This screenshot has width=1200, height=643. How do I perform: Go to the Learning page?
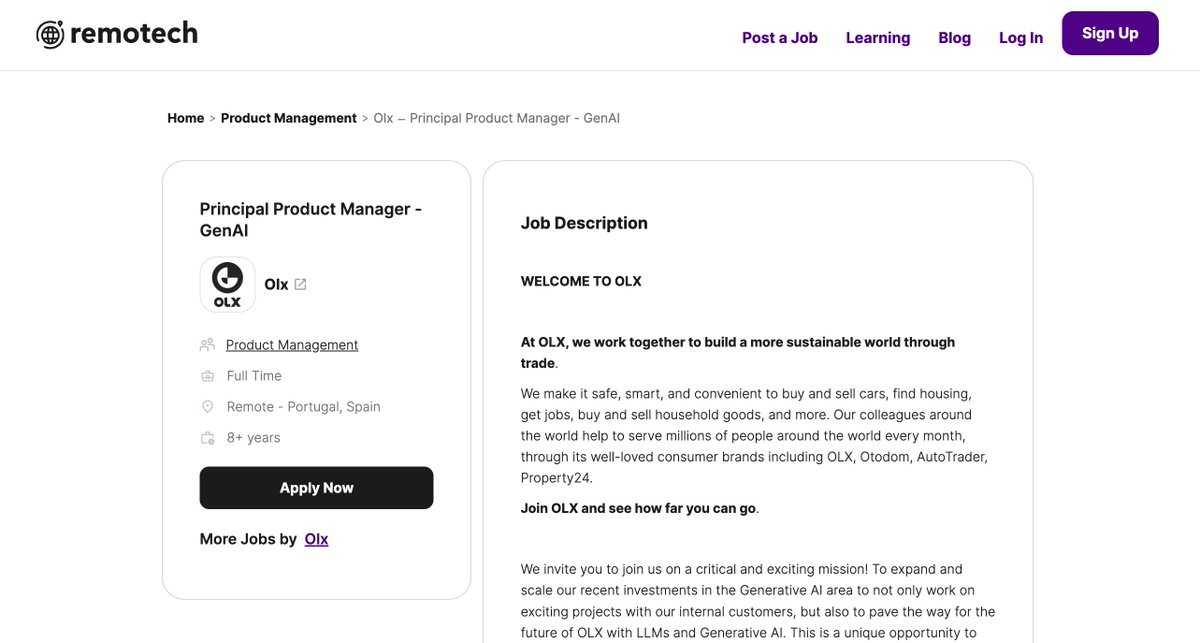click(878, 37)
